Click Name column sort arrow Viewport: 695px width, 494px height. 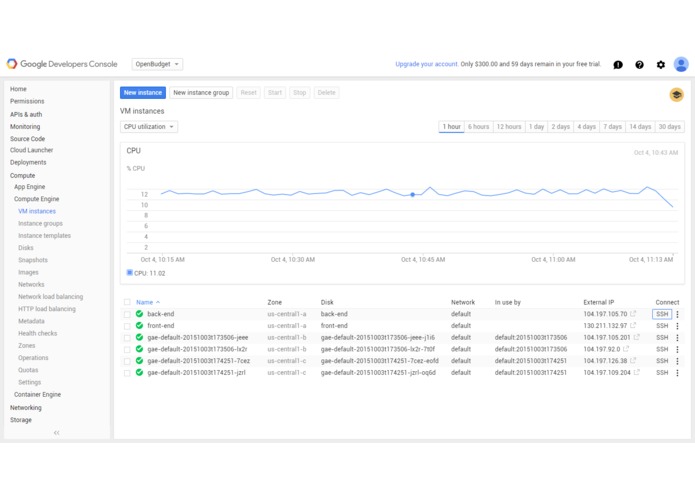point(158,302)
